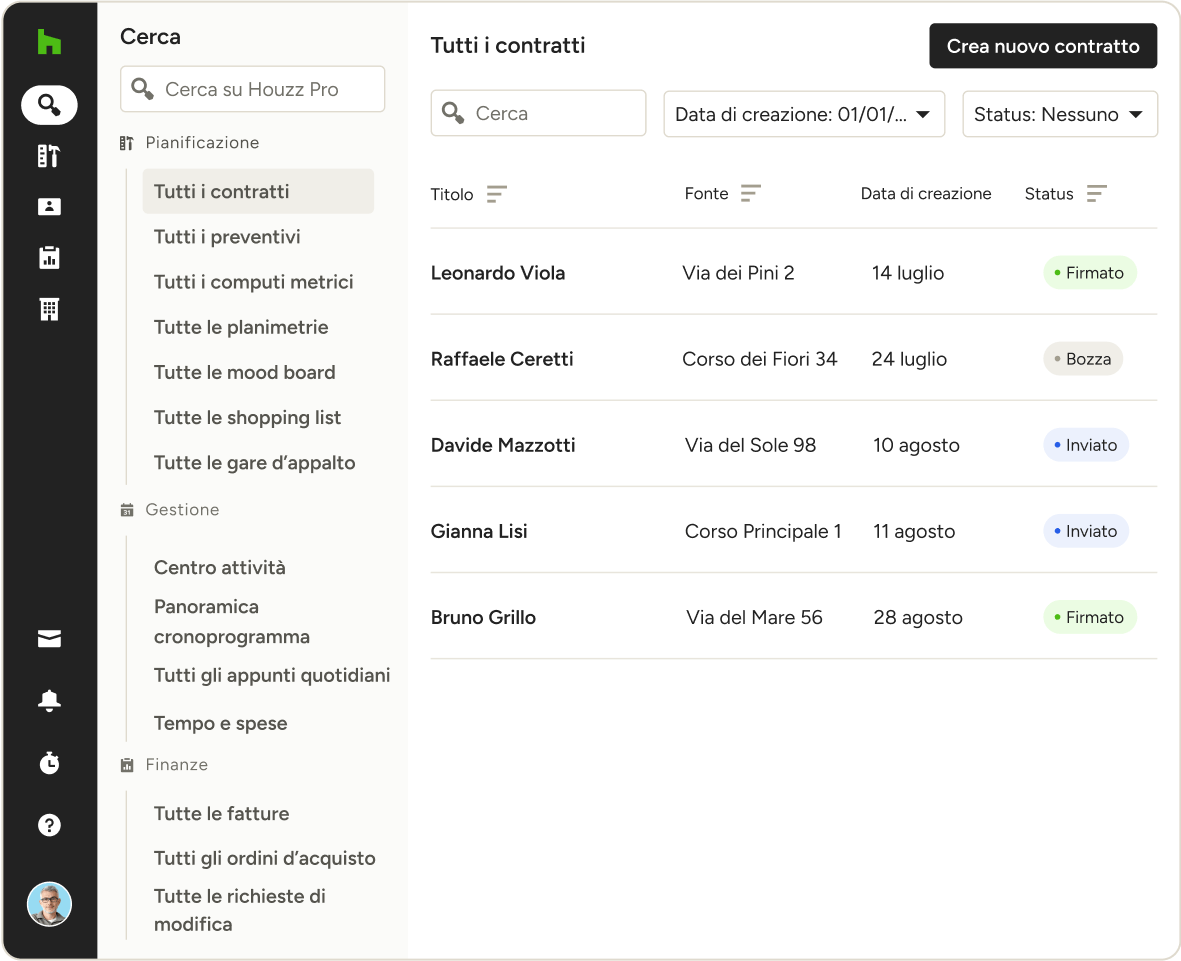
Task: Sort contracts by the Titolo sort icon
Action: click(x=496, y=194)
